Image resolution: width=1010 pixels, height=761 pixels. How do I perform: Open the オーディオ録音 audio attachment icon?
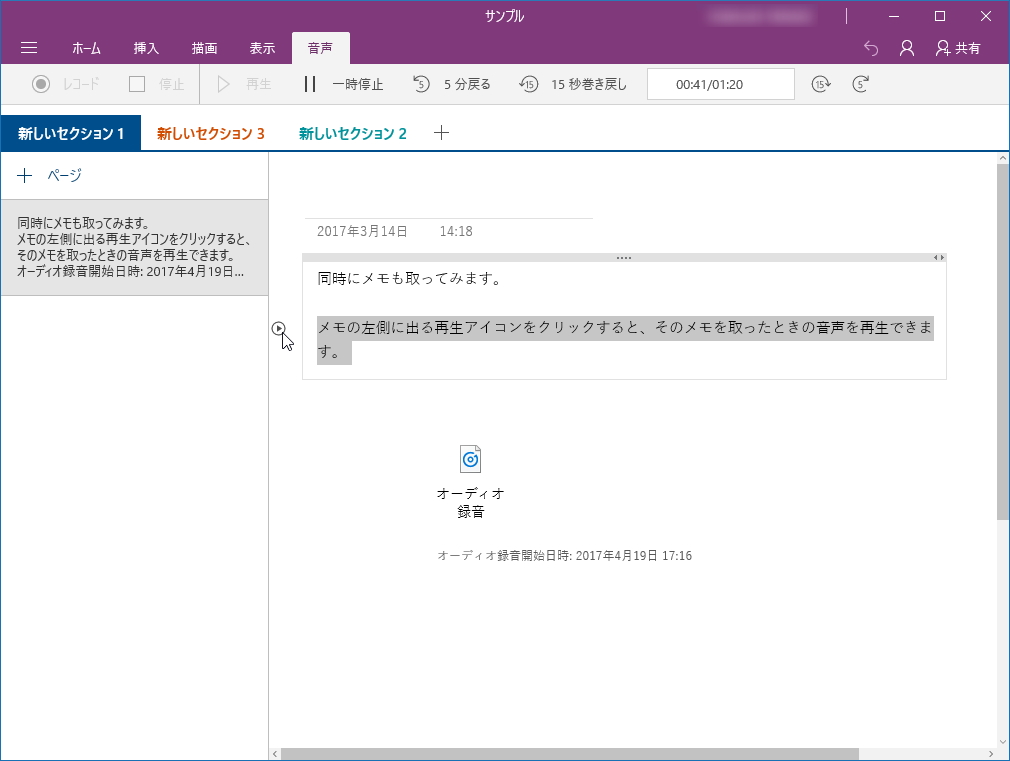click(x=470, y=458)
